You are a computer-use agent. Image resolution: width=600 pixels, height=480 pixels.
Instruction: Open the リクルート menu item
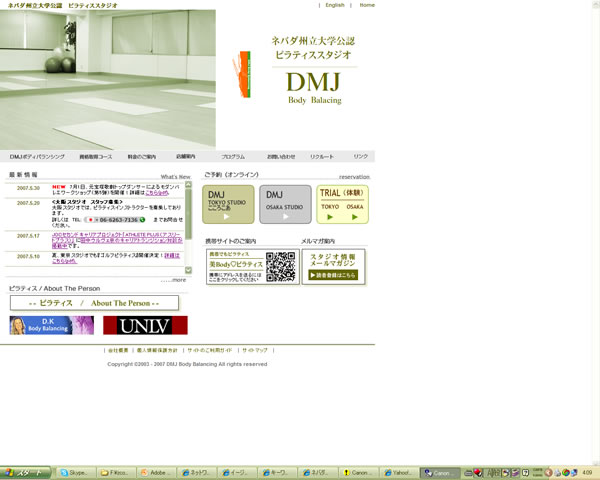322,157
